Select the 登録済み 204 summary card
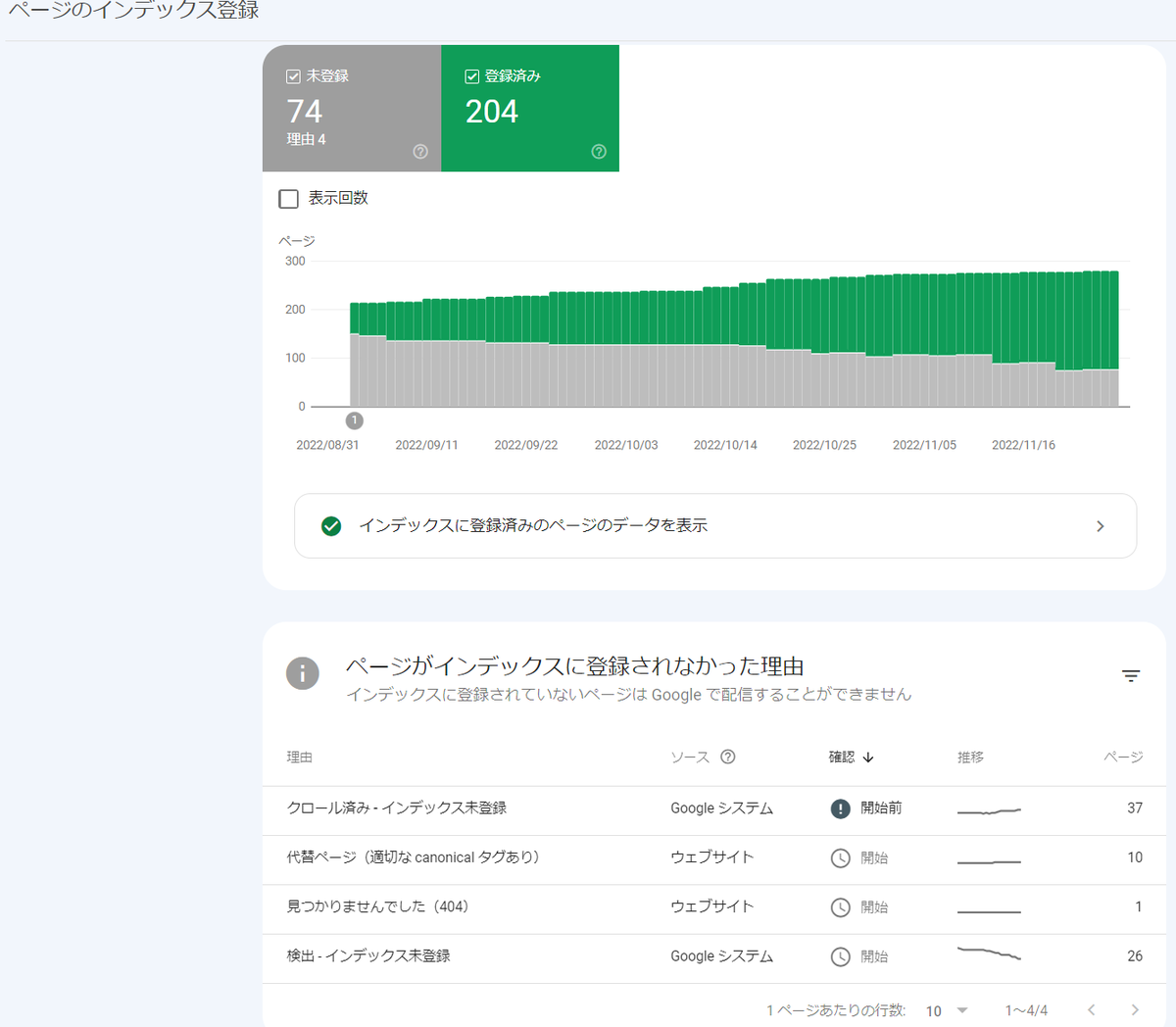 coord(530,109)
